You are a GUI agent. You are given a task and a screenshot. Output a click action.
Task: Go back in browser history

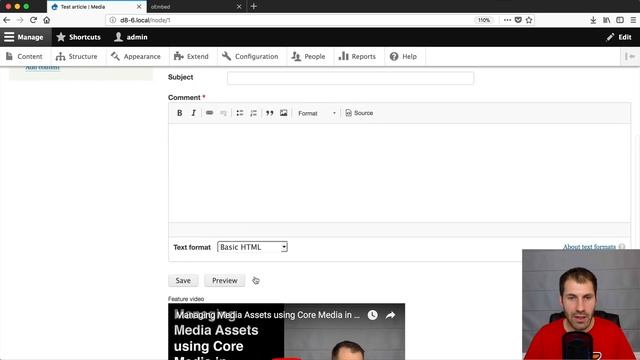7,20
